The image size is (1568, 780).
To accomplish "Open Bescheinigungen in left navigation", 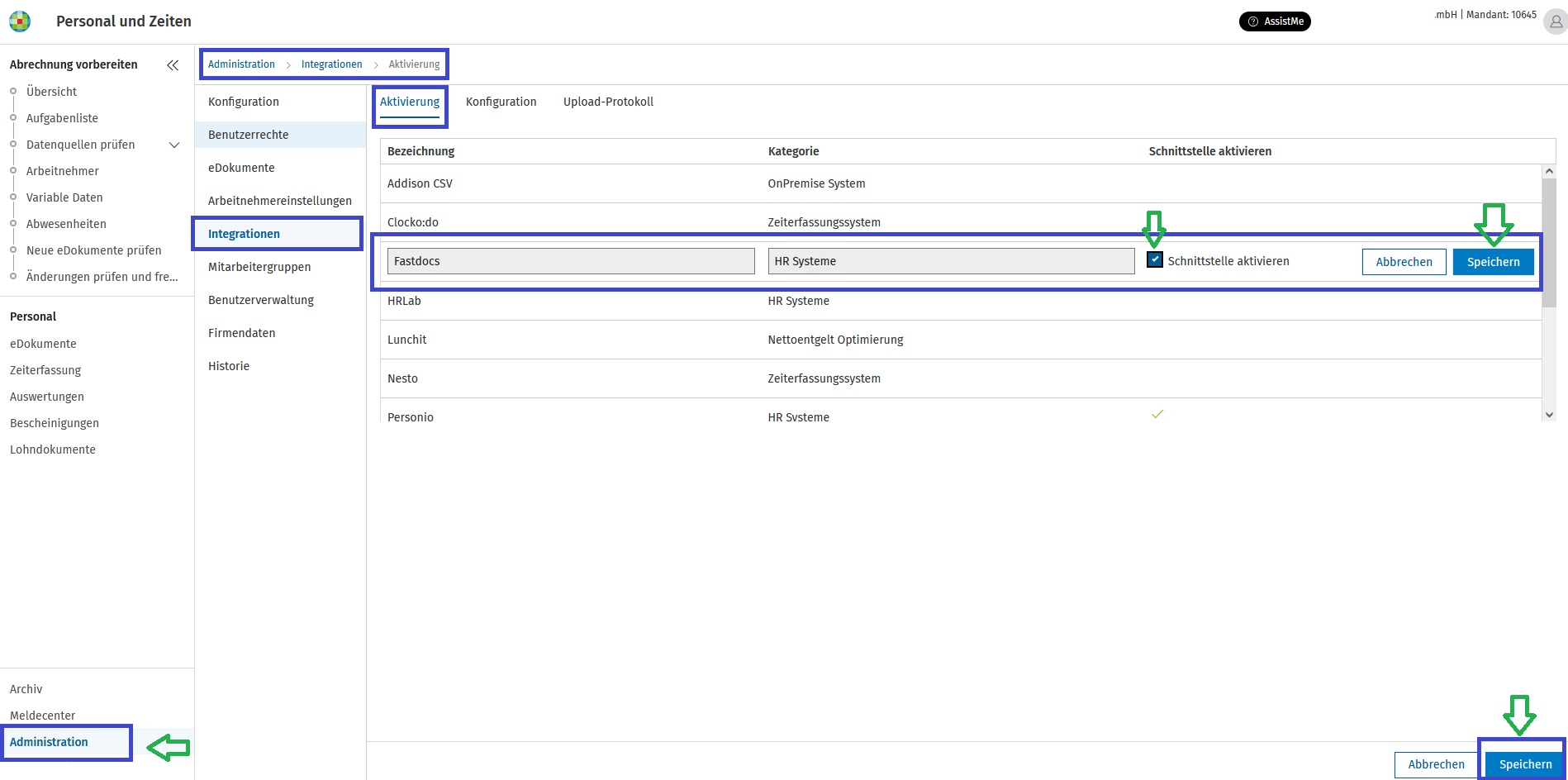I will 55,423.
